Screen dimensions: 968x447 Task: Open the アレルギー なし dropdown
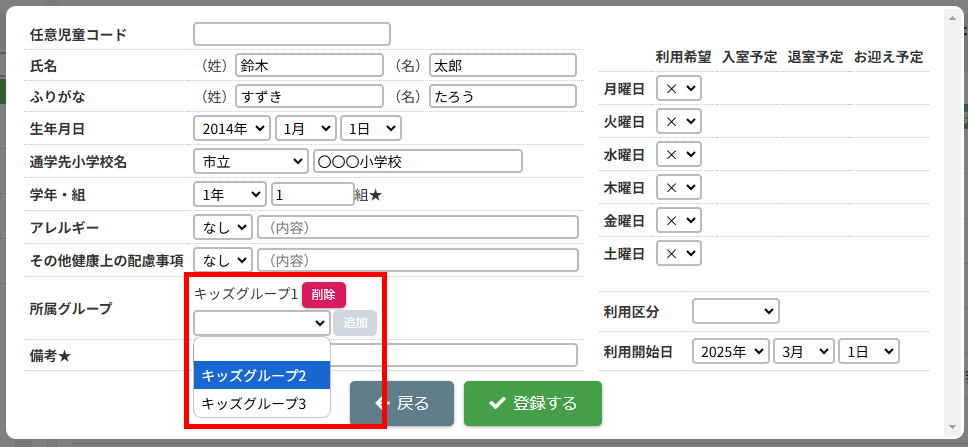(x=223, y=227)
